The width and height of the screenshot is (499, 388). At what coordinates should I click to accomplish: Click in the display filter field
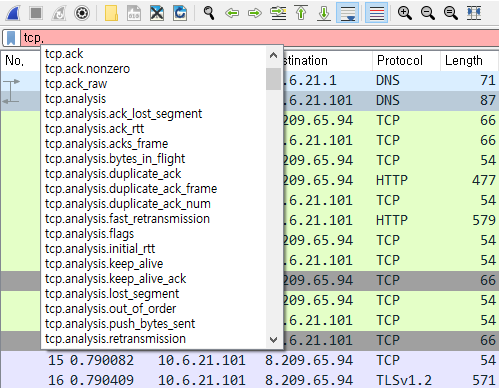point(260,38)
